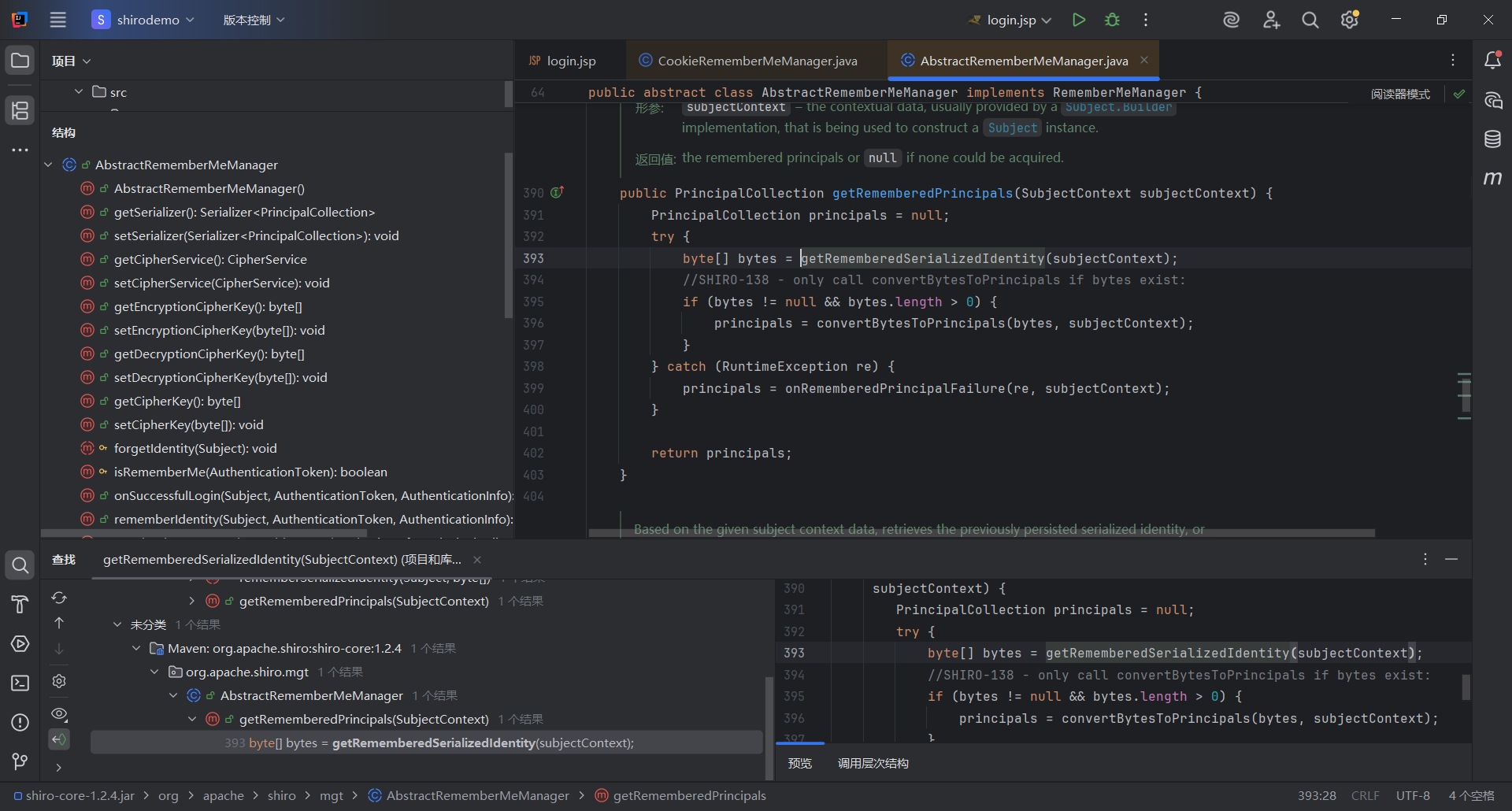Switch to the CookieRememberMeManager.java tab

(756, 61)
